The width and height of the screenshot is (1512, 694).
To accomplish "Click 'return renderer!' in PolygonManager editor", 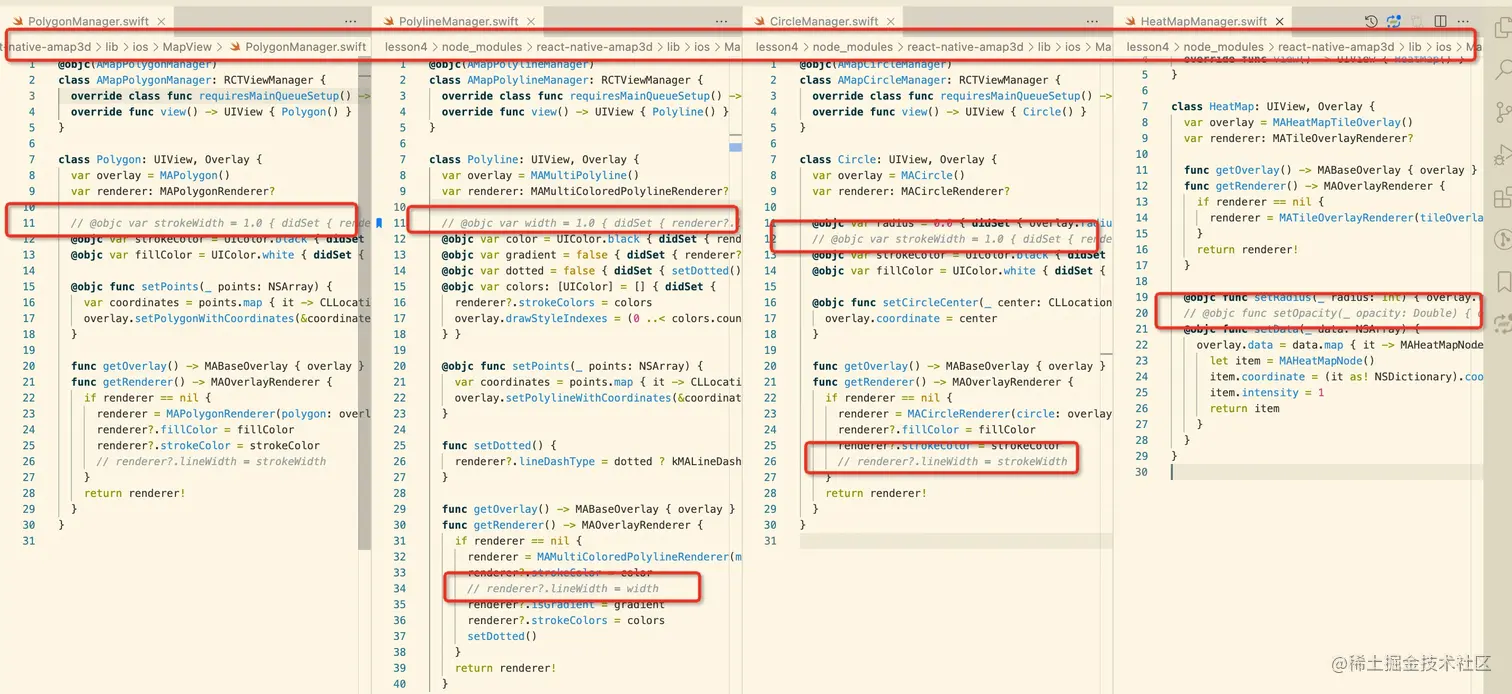I will 134,493.
